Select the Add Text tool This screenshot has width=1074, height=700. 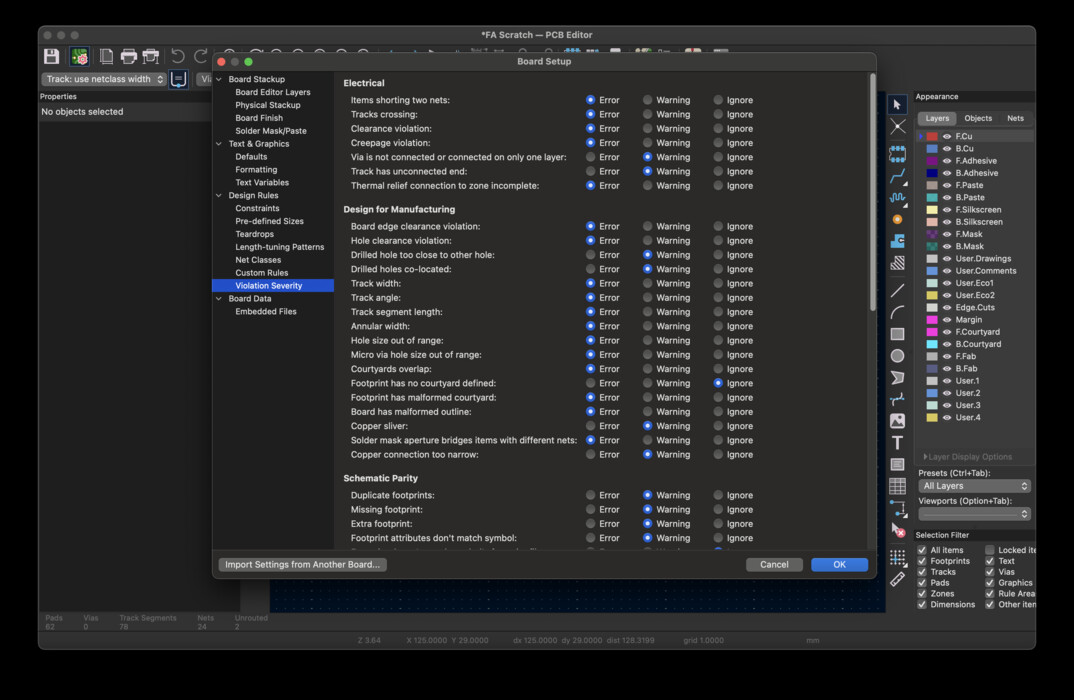point(897,442)
